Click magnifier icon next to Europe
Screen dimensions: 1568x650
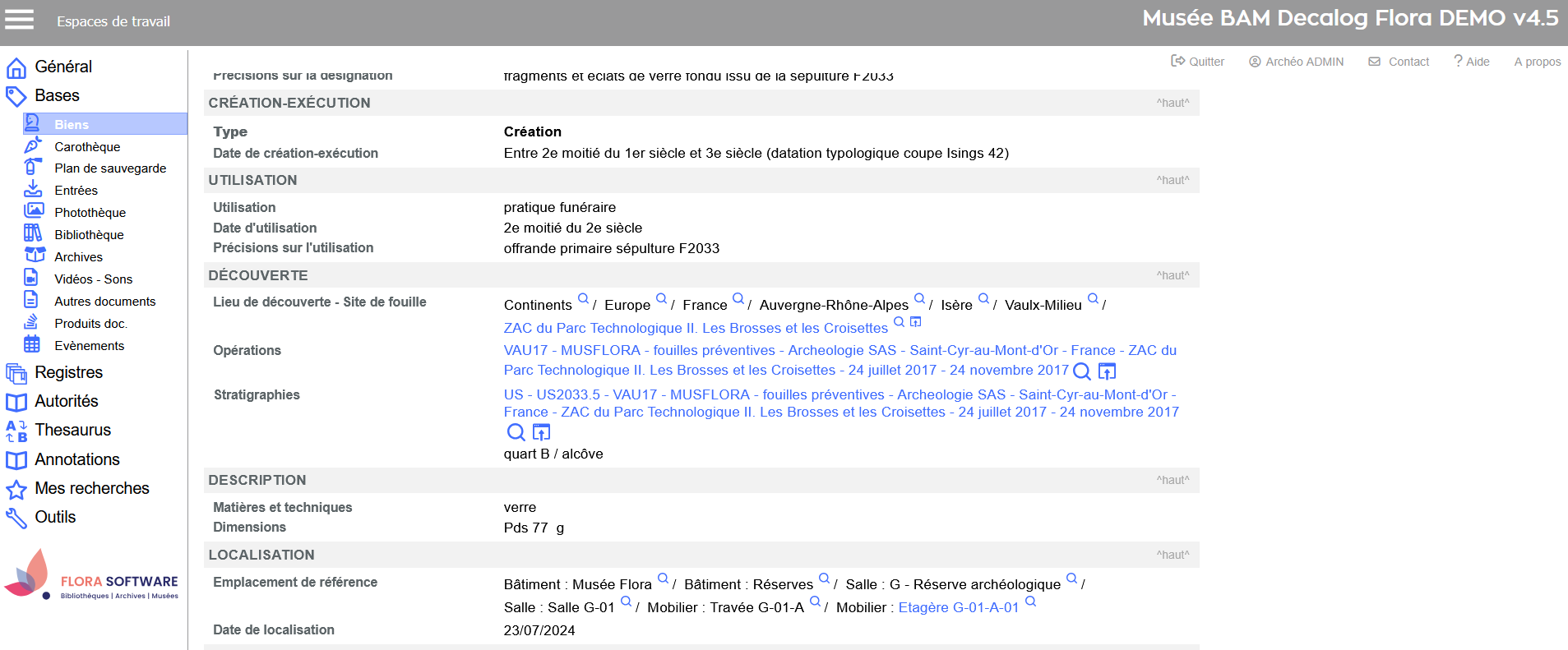(x=661, y=299)
